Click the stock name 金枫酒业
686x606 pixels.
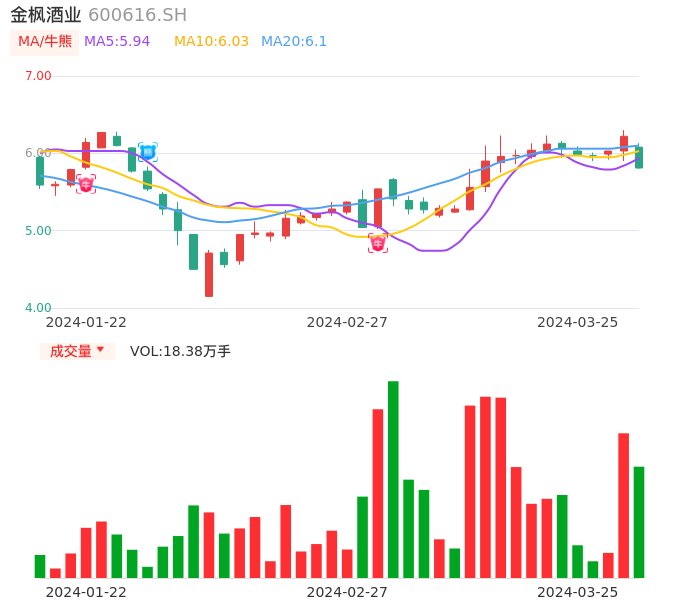point(46,15)
